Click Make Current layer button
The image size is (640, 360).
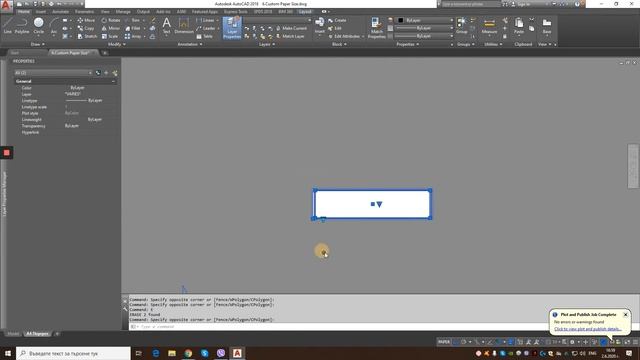tap(291, 28)
